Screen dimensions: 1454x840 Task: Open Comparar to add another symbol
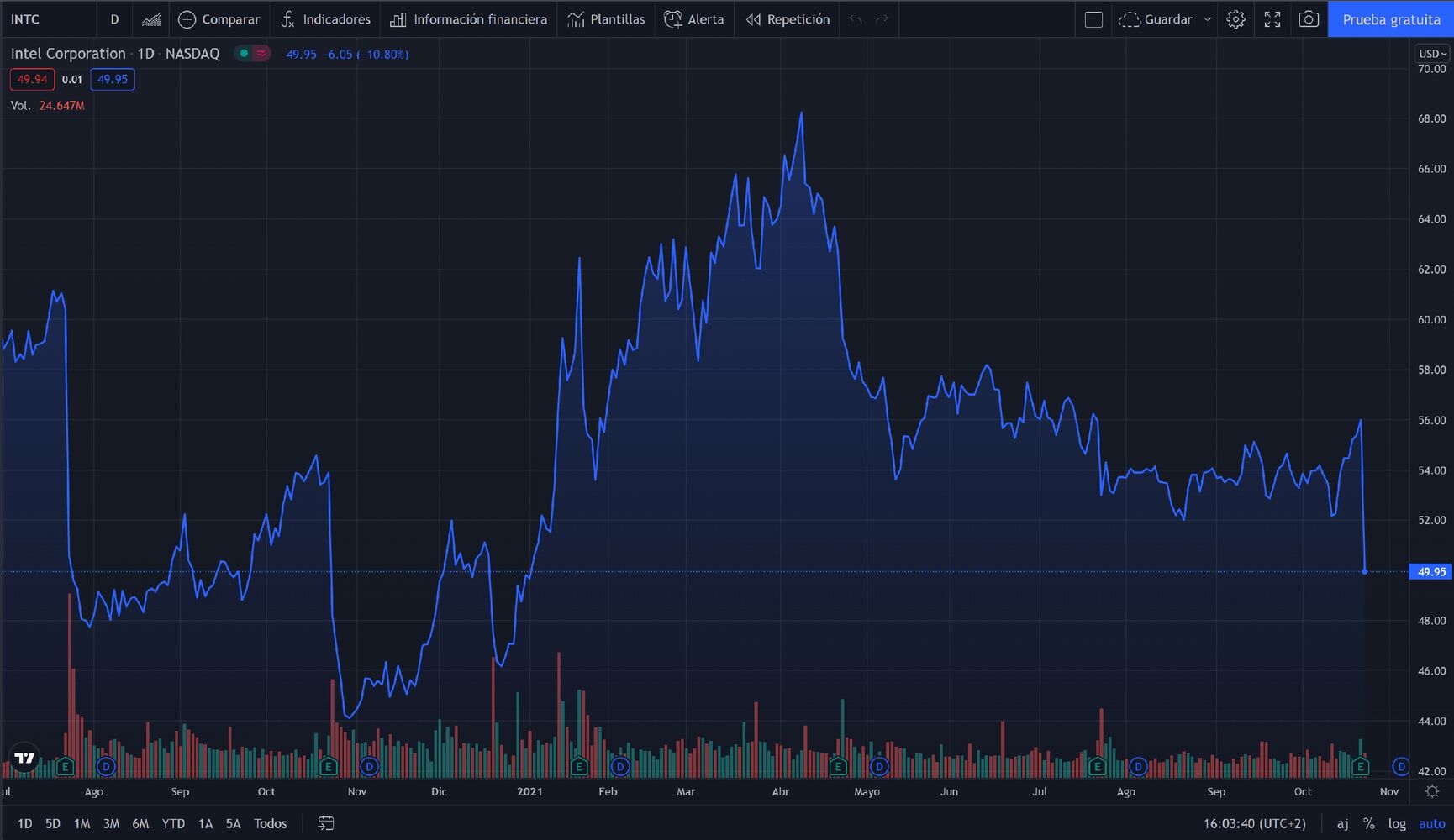pos(219,18)
